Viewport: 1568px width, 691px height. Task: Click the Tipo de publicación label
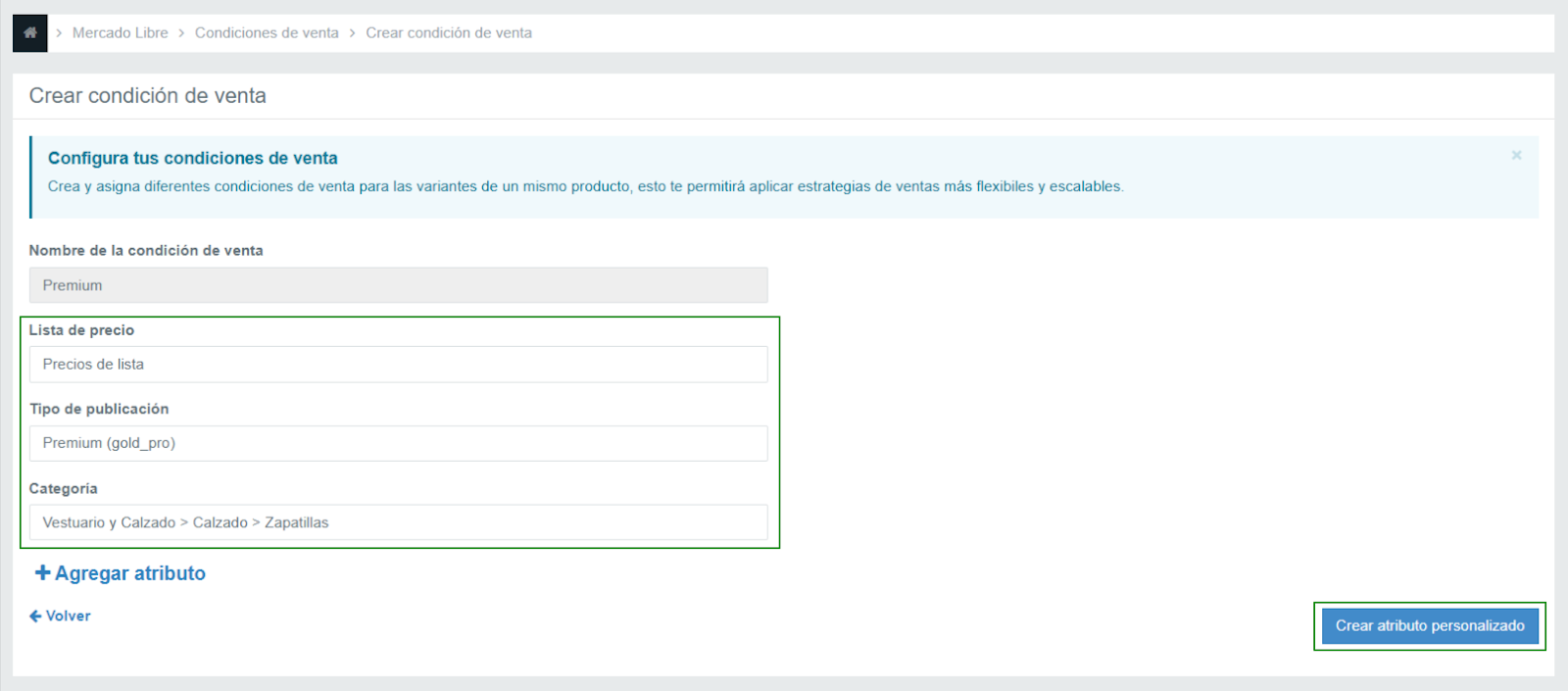[99, 410]
